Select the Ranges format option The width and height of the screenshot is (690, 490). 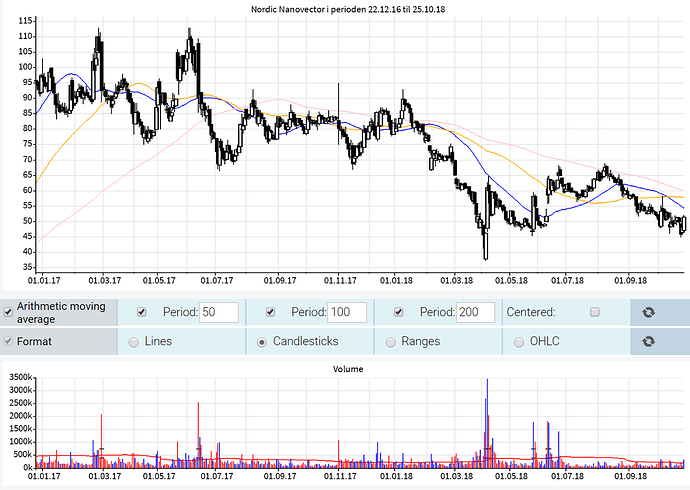390,342
